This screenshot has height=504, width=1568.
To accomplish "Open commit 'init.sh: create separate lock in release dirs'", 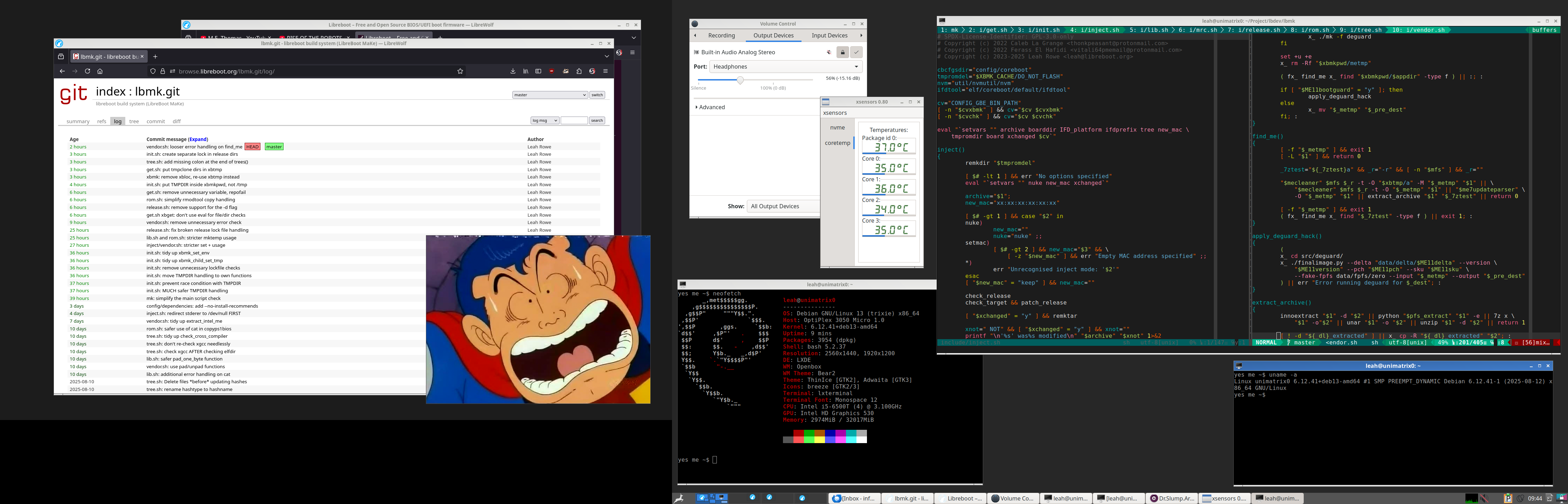I will tap(192, 154).
